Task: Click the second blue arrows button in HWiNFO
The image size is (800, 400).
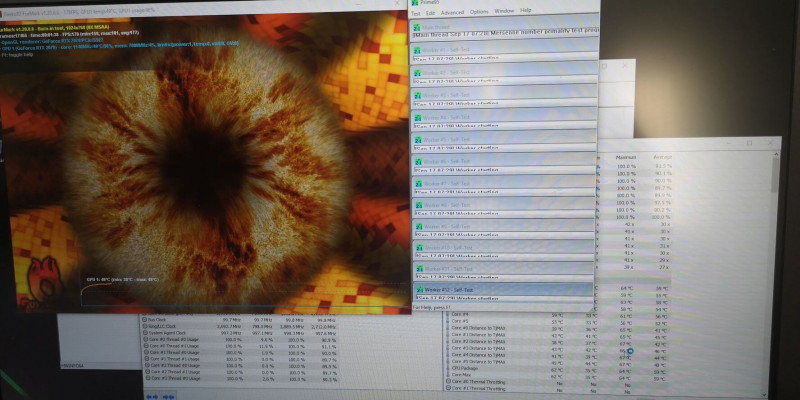Action: 169,396
